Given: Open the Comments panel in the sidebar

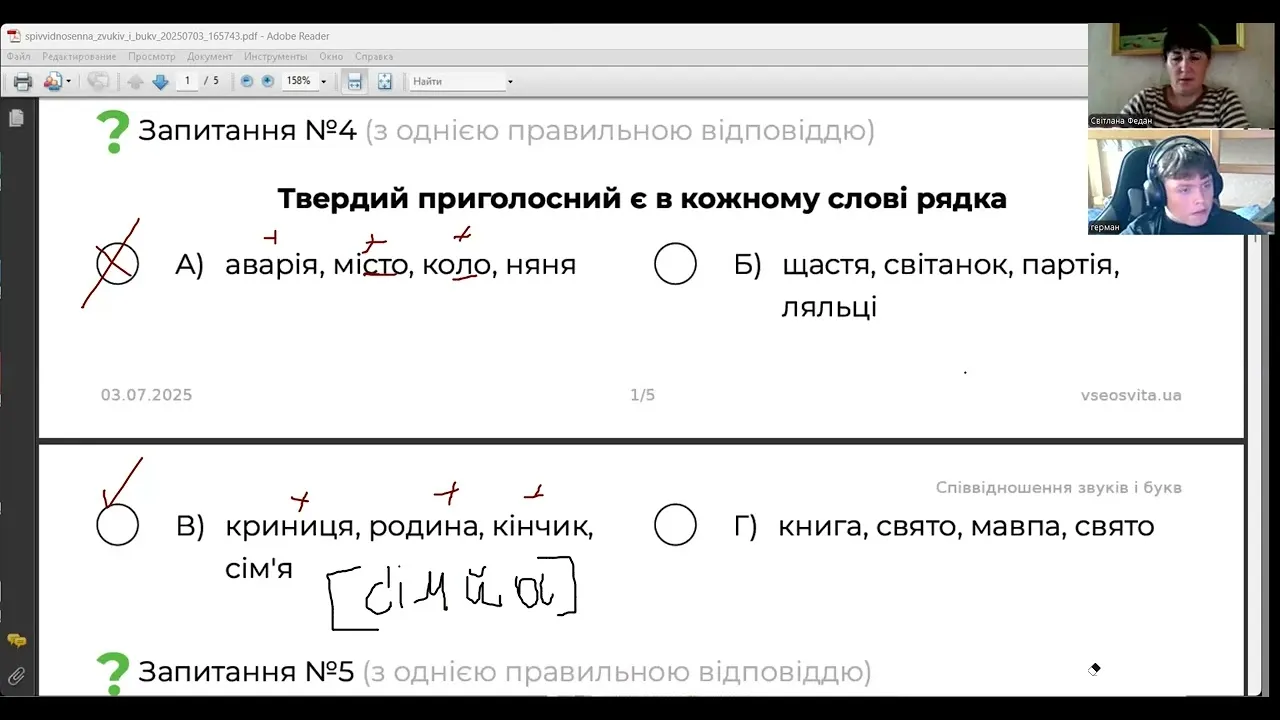Looking at the screenshot, I should click(x=16, y=641).
